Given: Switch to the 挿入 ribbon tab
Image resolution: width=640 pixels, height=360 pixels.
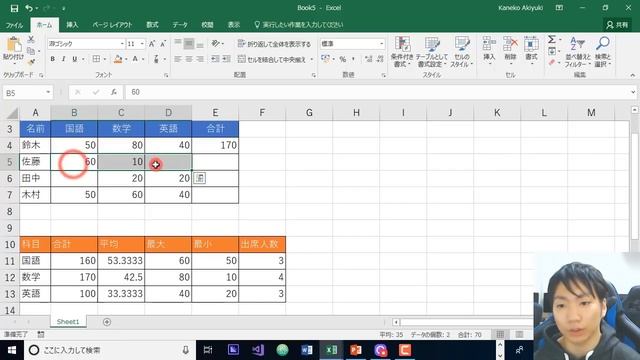Looking at the screenshot, I should (x=72, y=25).
